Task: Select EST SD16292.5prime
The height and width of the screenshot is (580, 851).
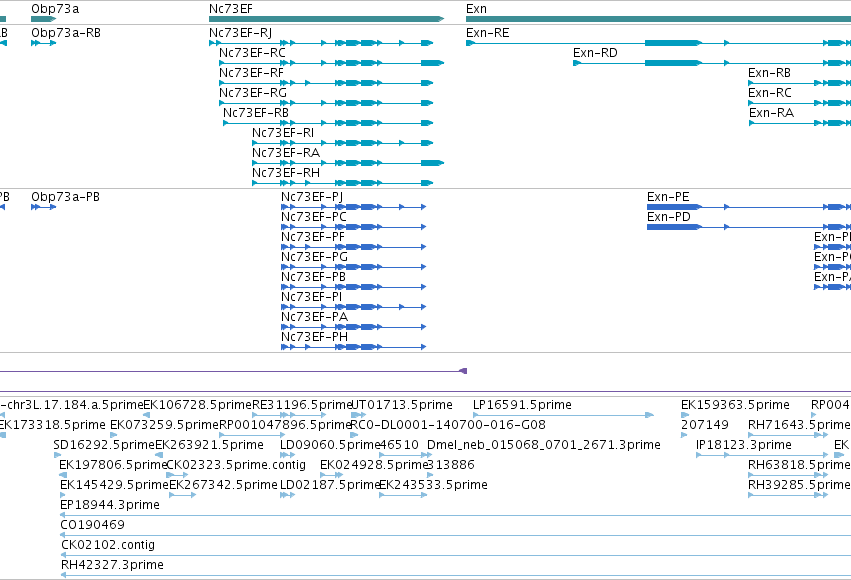Action: (x=104, y=445)
